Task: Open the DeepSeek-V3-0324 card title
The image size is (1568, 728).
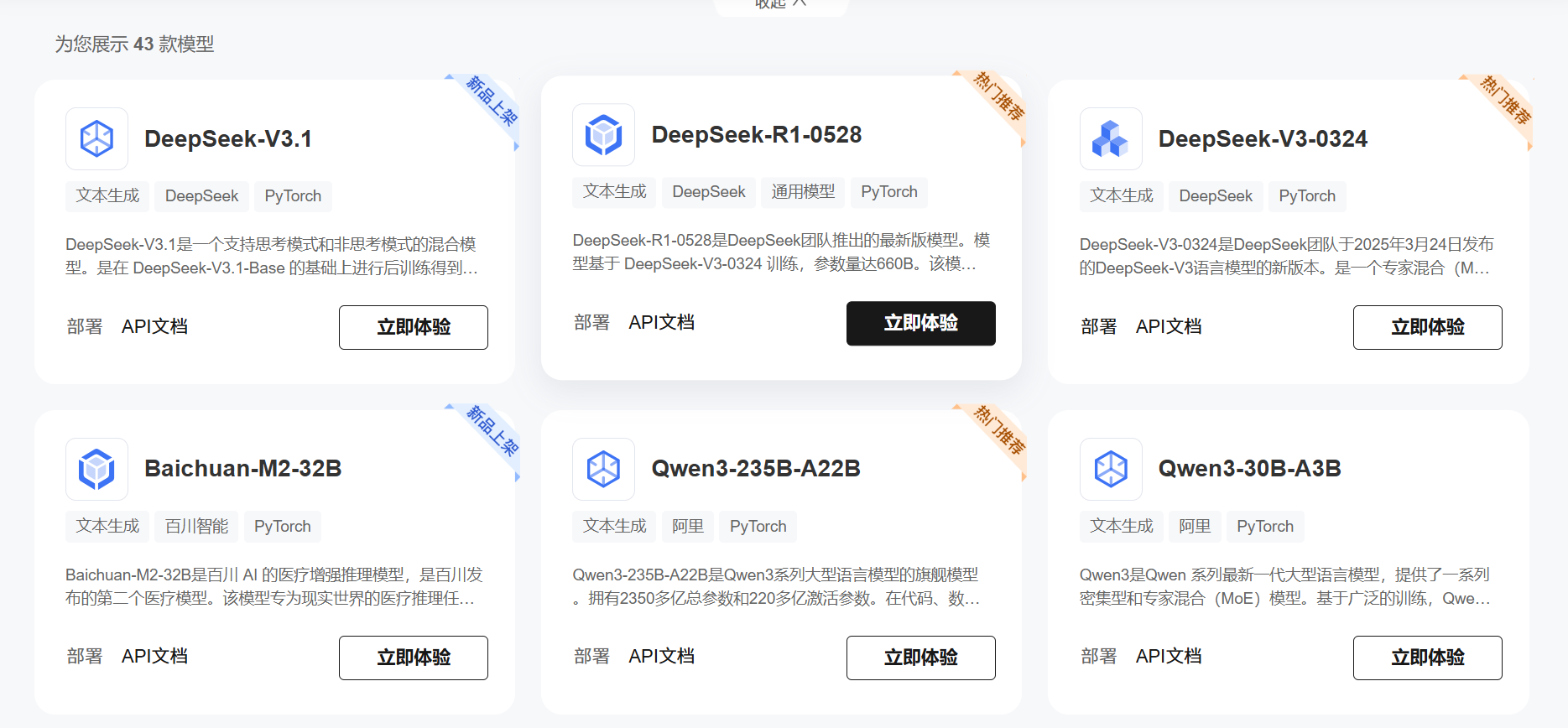Action: click(1263, 138)
